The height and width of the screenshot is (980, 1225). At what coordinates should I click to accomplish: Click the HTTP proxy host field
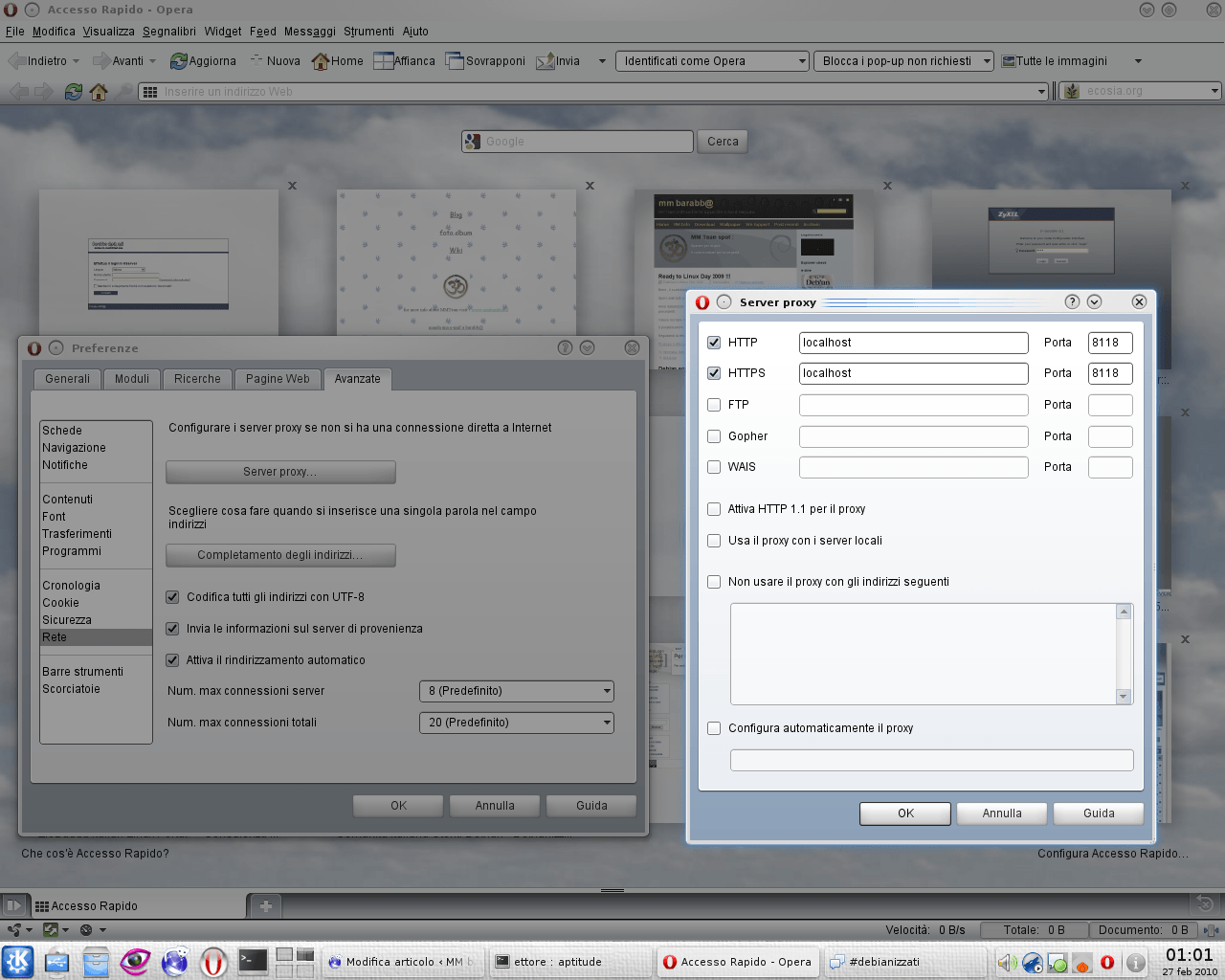[913, 343]
